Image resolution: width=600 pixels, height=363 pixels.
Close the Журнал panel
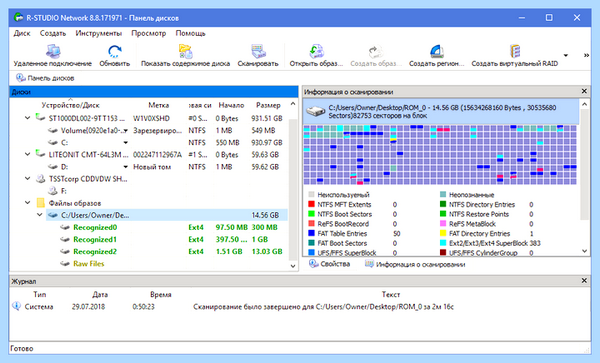click(584, 280)
